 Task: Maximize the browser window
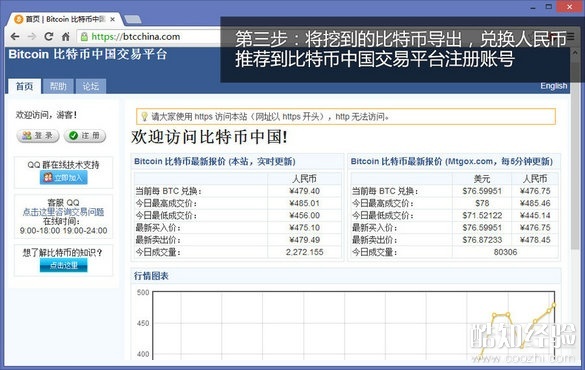(x=548, y=7)
